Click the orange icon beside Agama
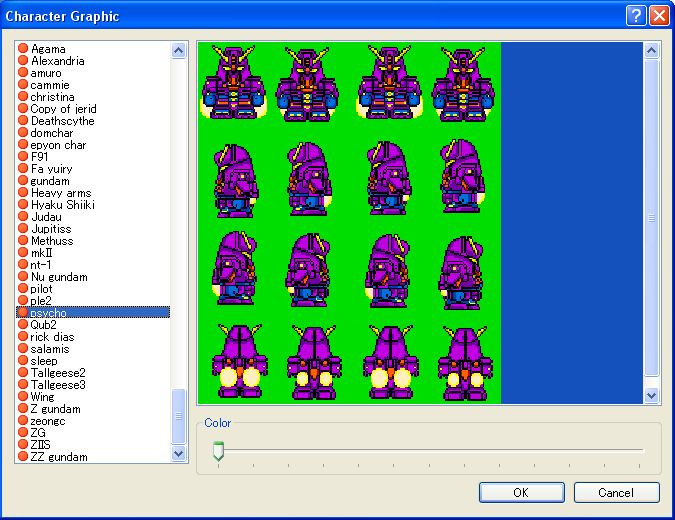The width and height of the screenshot is (675, 520). point(23,48)
